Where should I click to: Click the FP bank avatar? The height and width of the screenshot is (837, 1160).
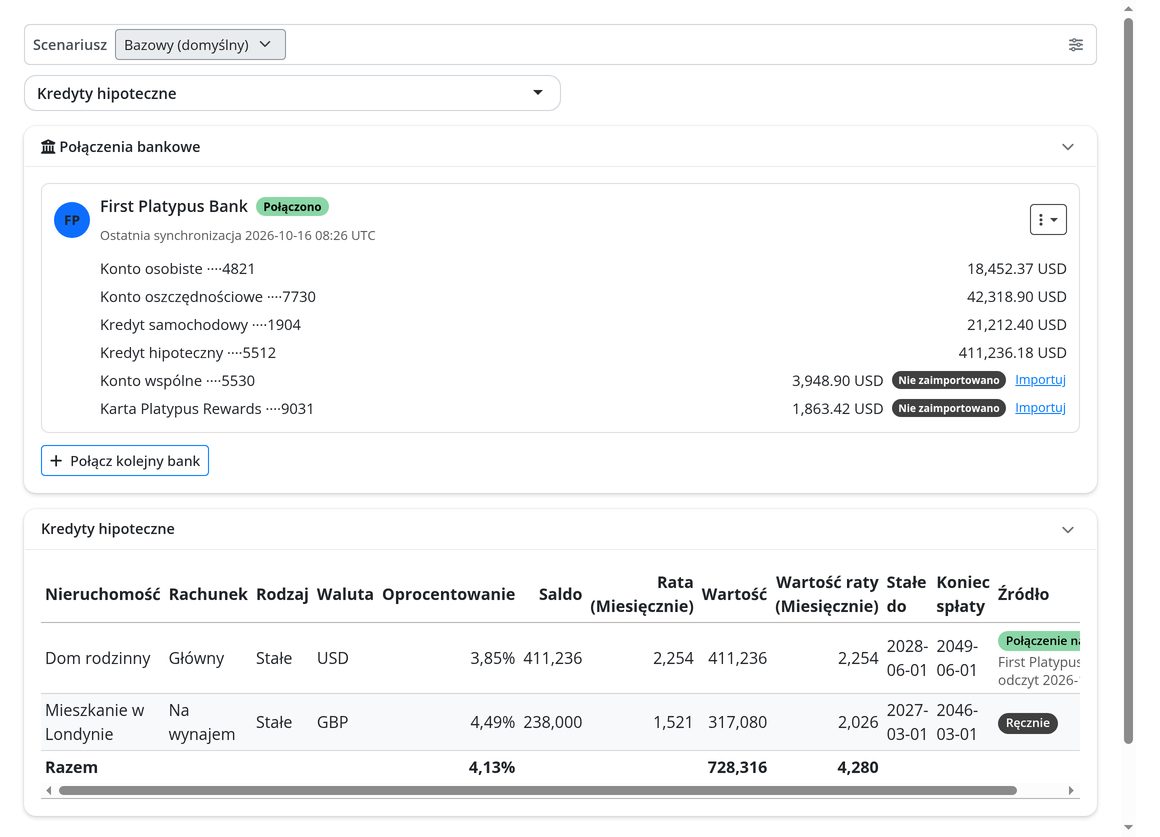(x=72, y=220)
